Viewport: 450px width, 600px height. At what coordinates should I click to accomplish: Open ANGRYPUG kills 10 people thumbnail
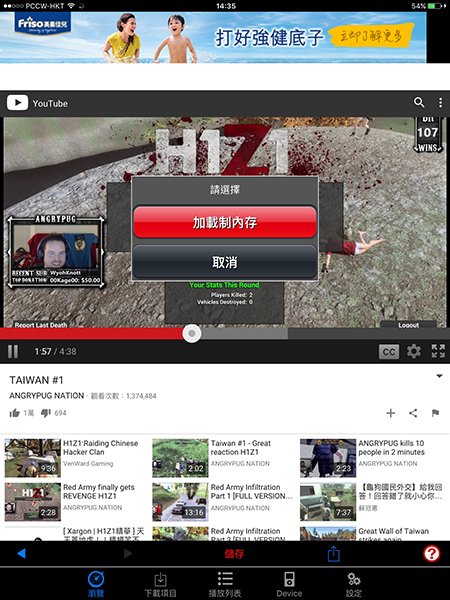point(328,458)
